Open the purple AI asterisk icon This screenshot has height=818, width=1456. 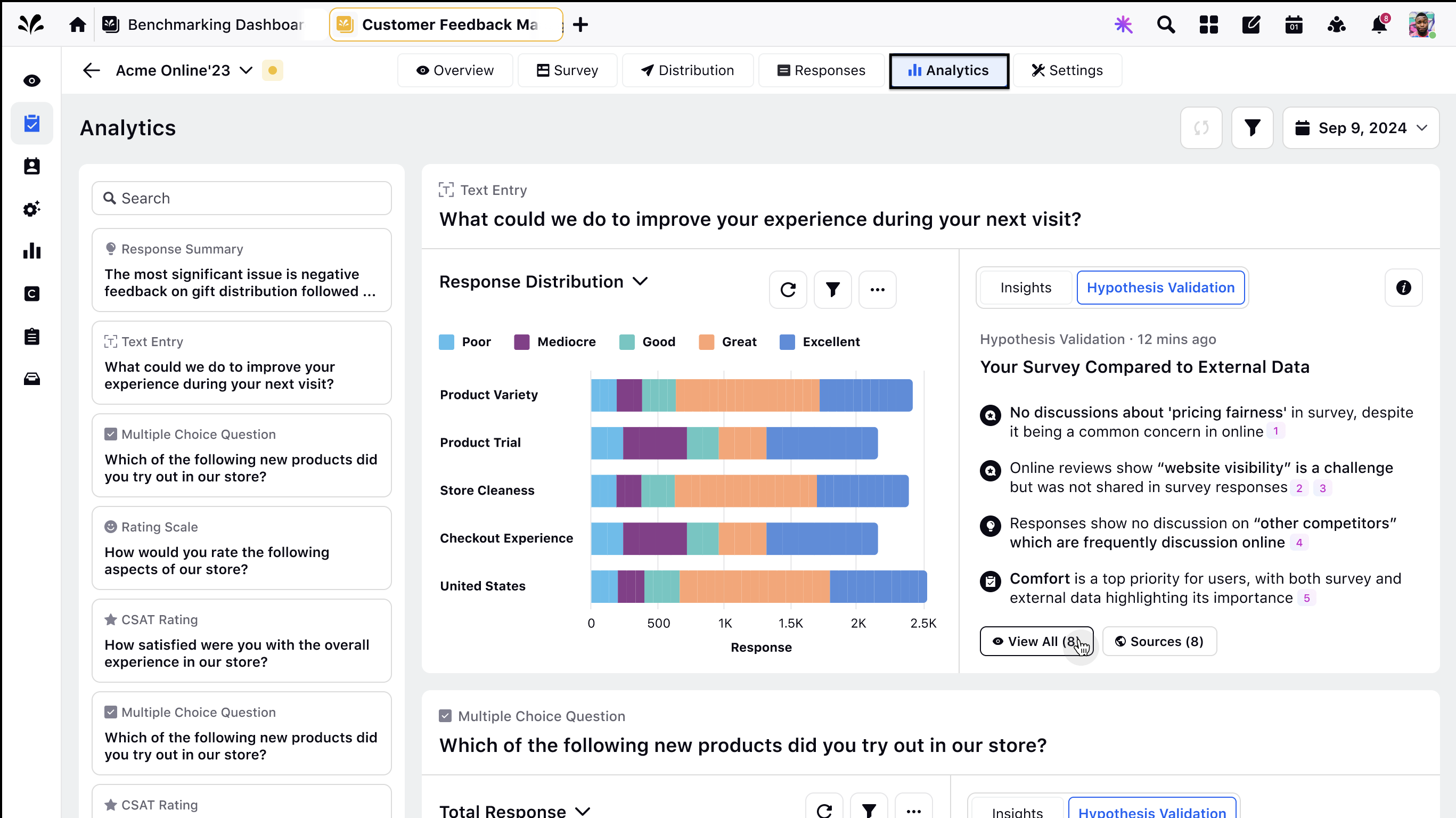click(1124, 24)
